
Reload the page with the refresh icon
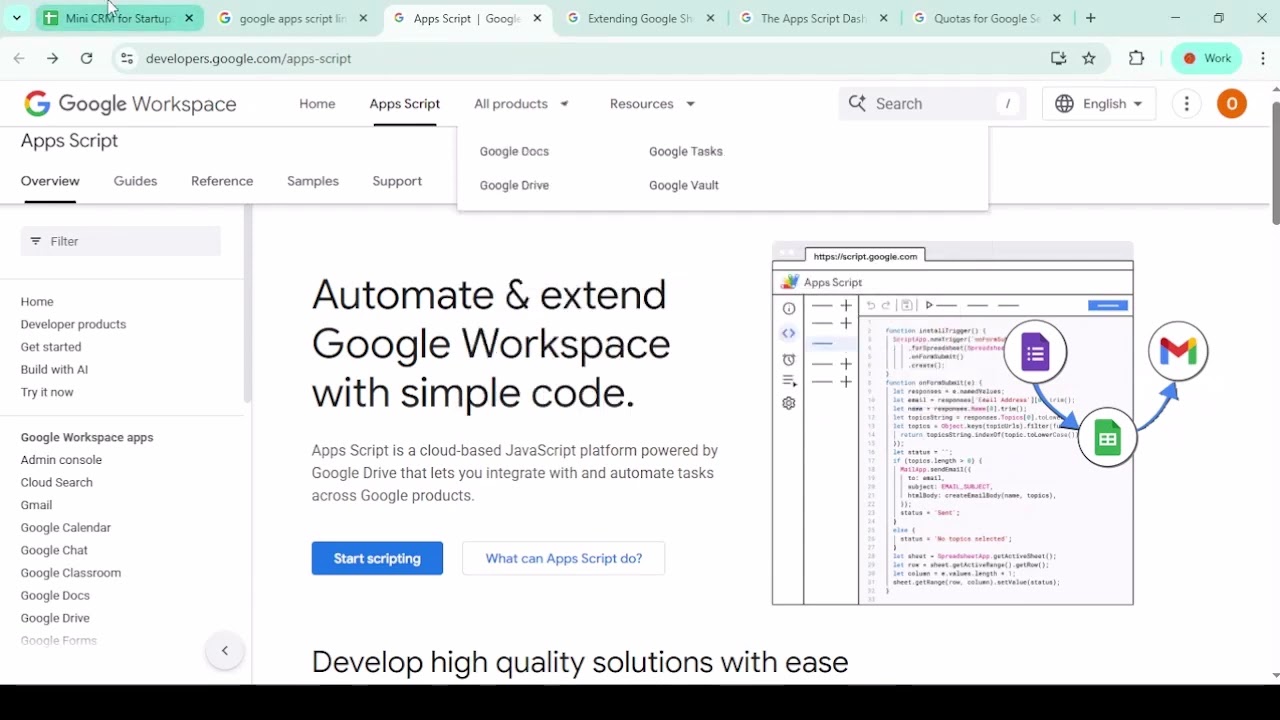point(86,58)
